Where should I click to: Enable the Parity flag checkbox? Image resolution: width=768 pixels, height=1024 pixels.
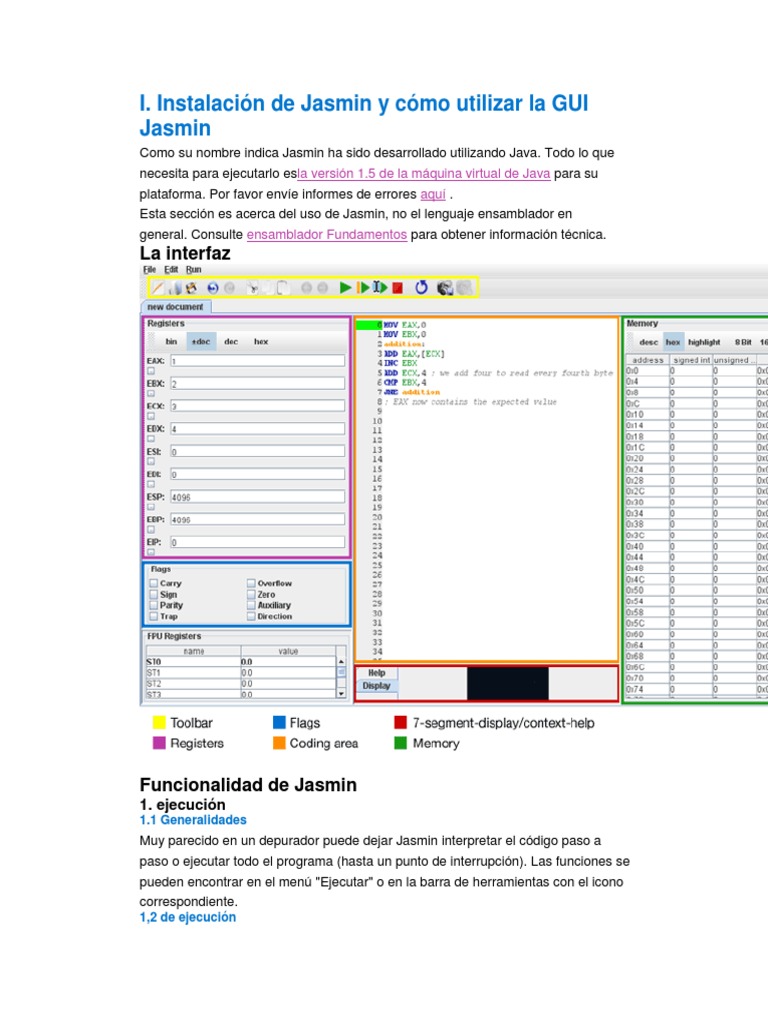153,605
